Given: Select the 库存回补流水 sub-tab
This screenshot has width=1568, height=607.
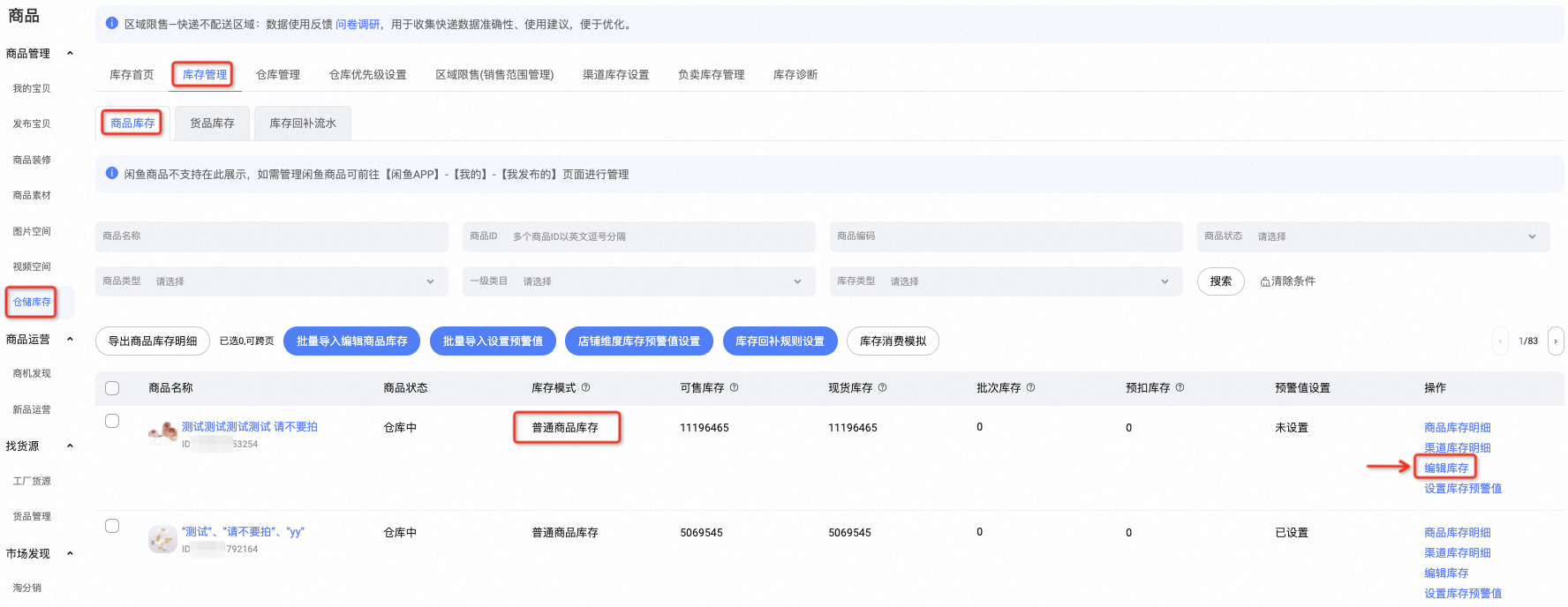Looking at the screenshot, I should click(303, 124).
